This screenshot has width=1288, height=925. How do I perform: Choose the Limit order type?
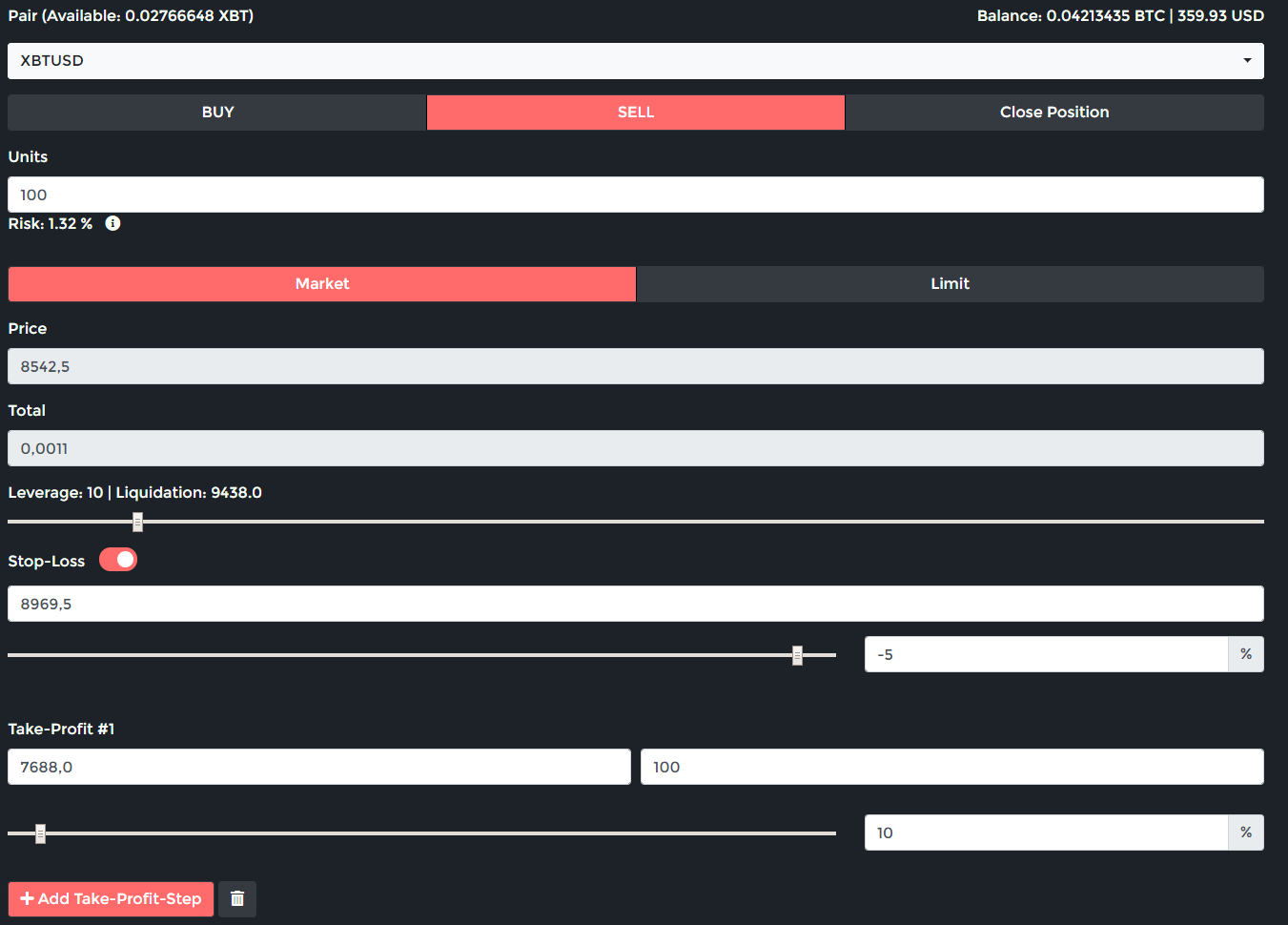point(950,284)
